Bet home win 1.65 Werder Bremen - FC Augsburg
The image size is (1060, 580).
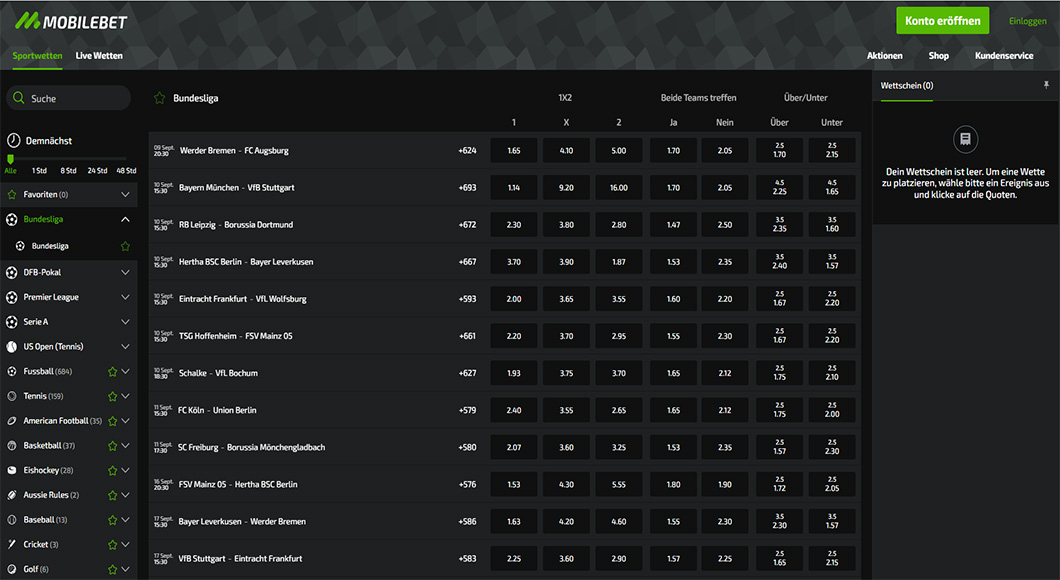point(514,151)
